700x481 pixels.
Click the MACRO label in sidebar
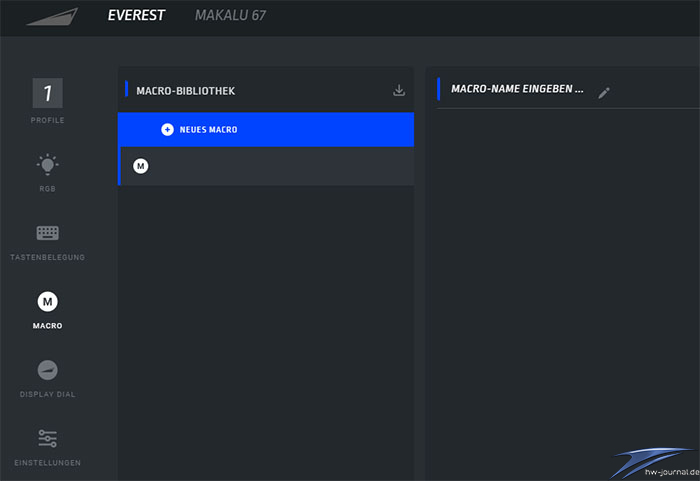click(47, 326)
